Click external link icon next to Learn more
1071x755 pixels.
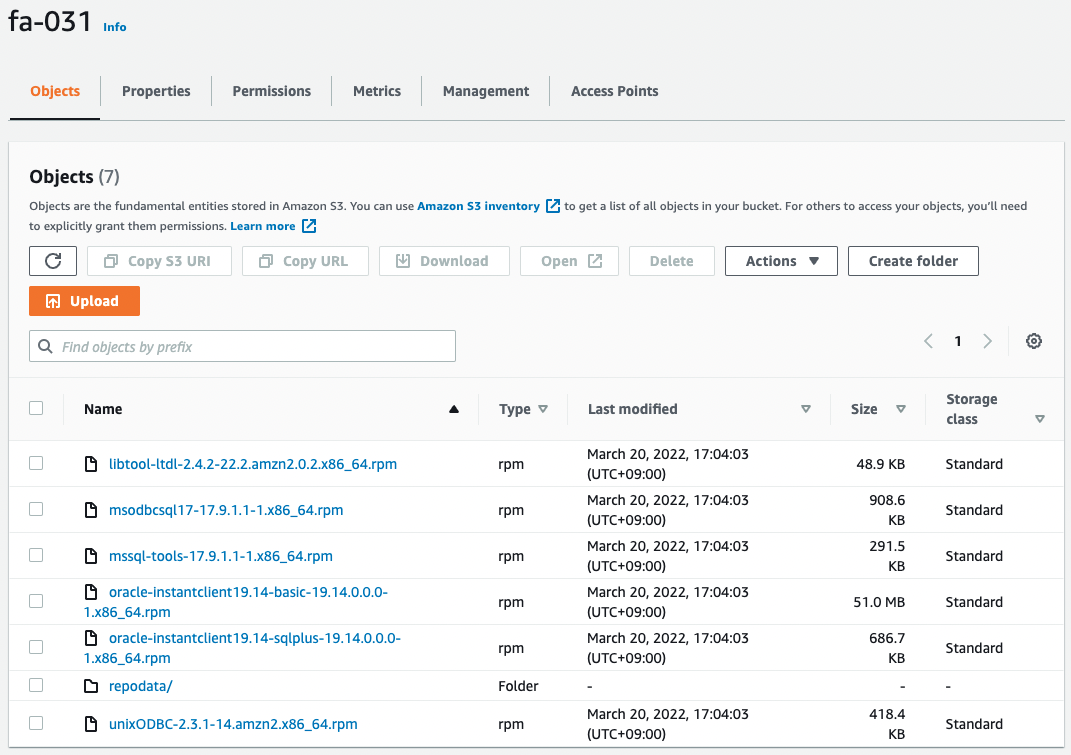click(x=309, y=226)
